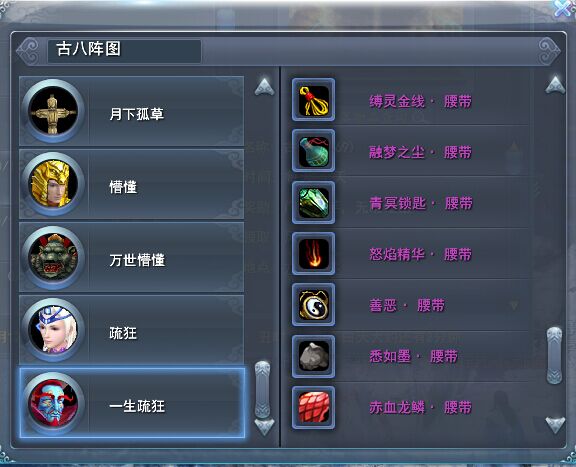Click the left list scroll down arrow
Screen dimensions: 576x467
(x=264, y=426)
